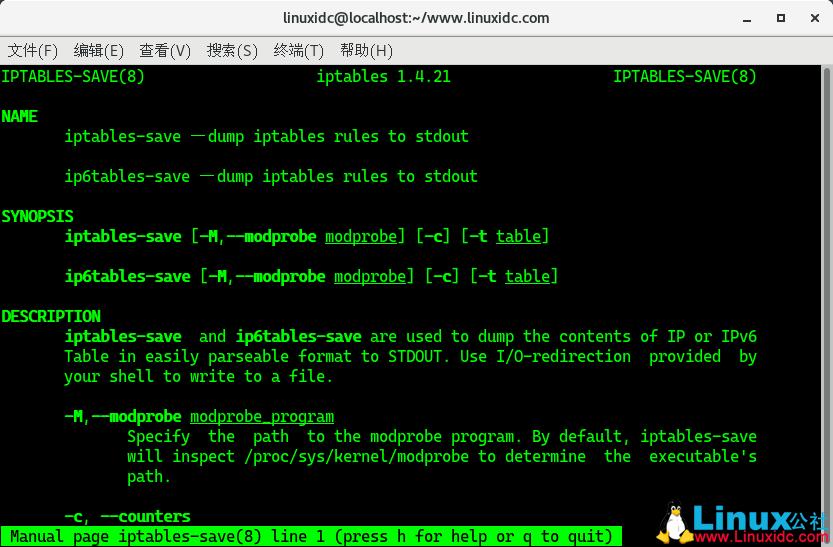Click underlined modprobe in iptables-save synopsis
Viewport: 833px width, 547px height.
click(x=361, y=236)
